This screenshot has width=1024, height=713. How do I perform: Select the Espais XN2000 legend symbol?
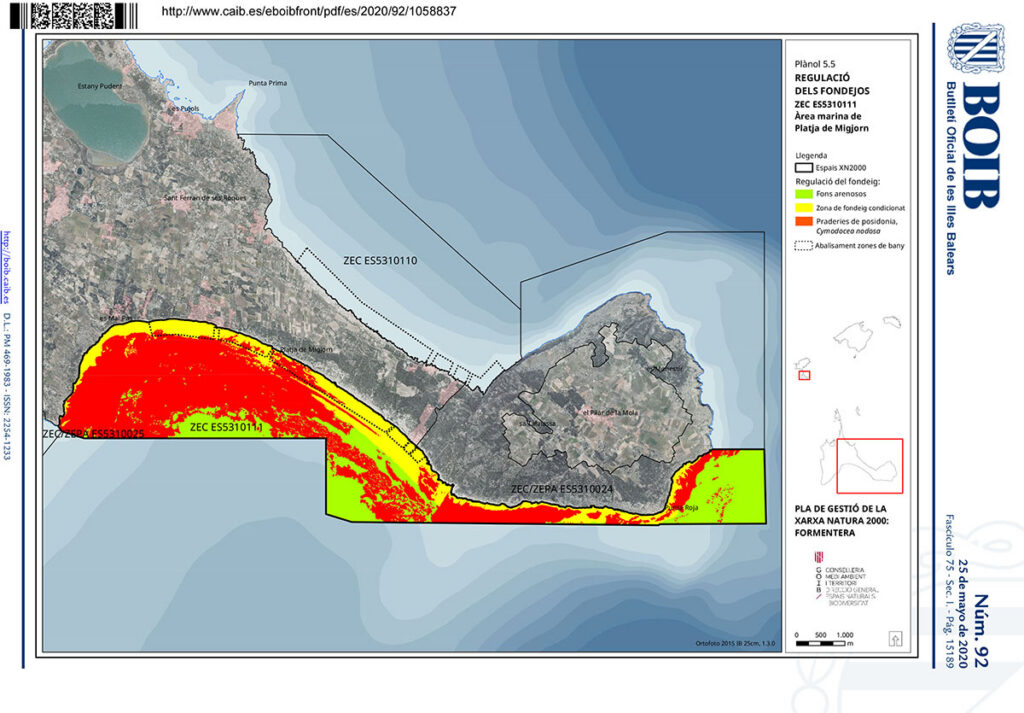coord(803,167)
